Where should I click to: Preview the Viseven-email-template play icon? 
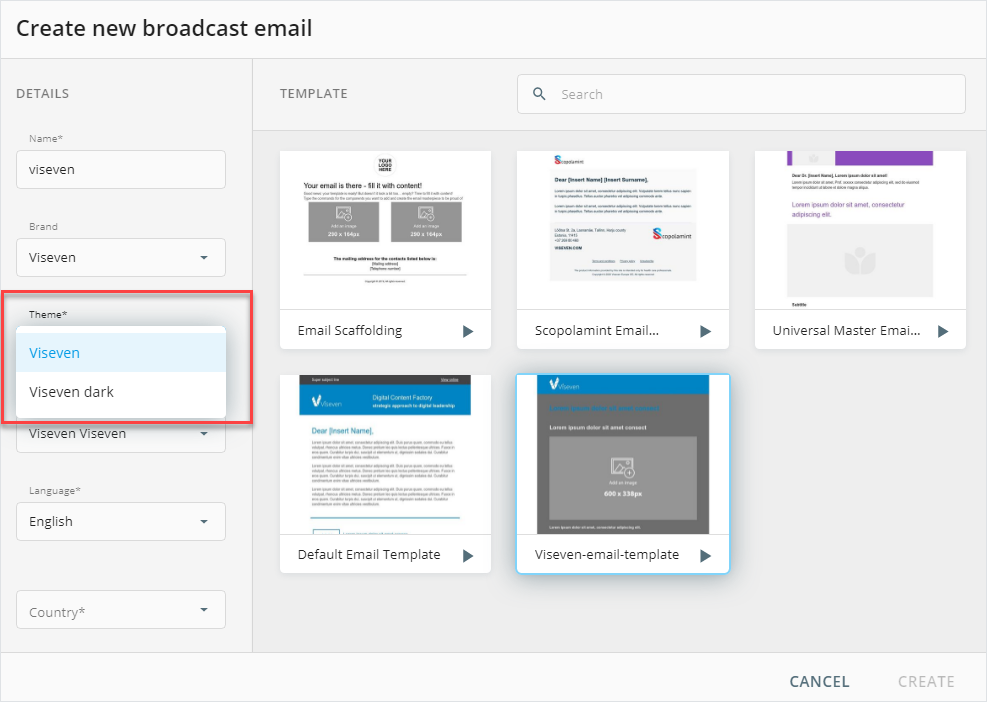[x=705, y=555]
